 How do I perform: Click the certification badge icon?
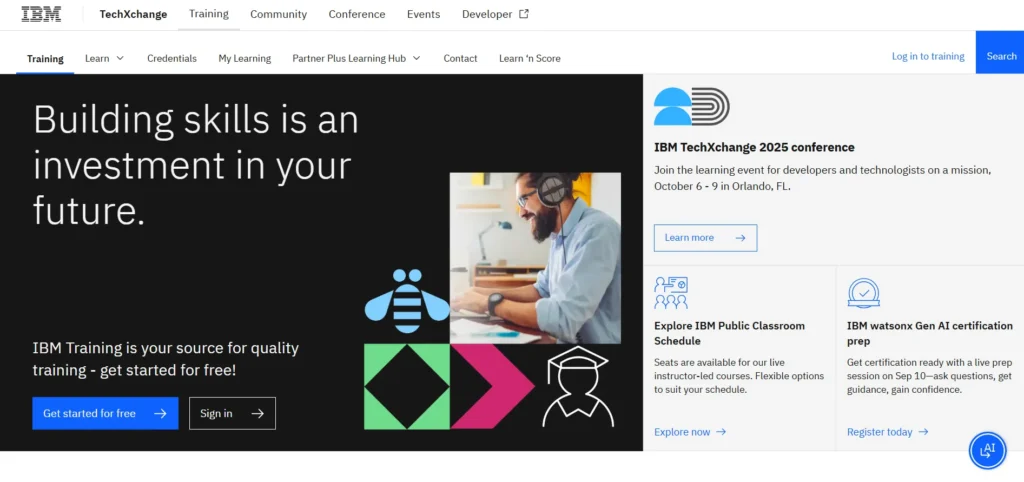click(x=863, y=293)
